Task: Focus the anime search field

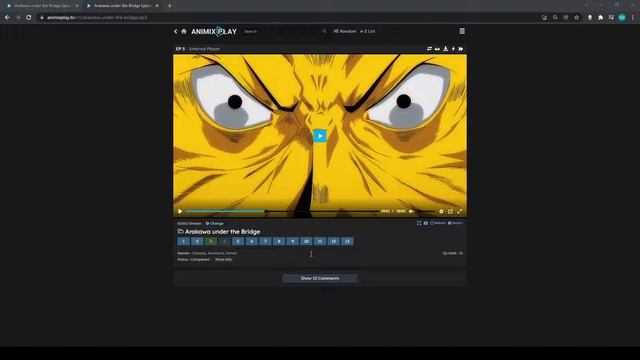Action: pyautogui.click(x=282, y=31)
